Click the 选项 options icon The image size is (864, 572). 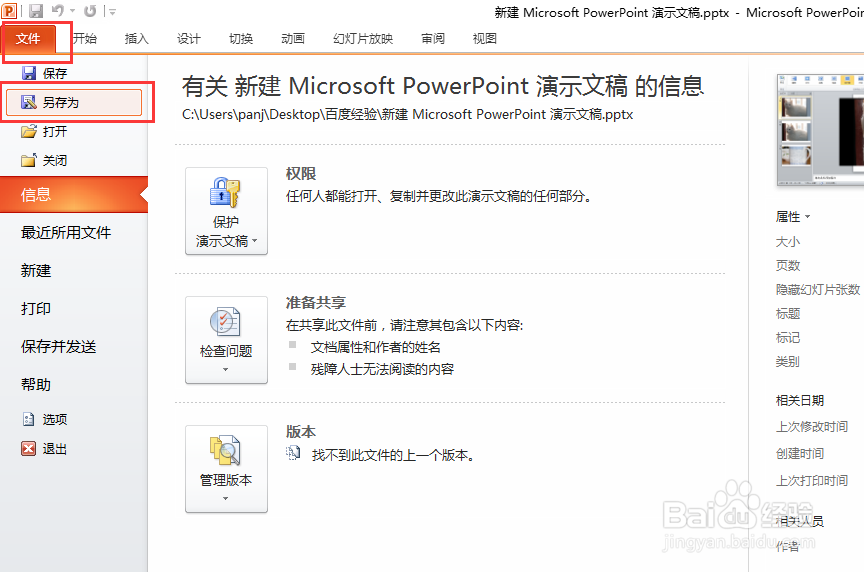29,419
